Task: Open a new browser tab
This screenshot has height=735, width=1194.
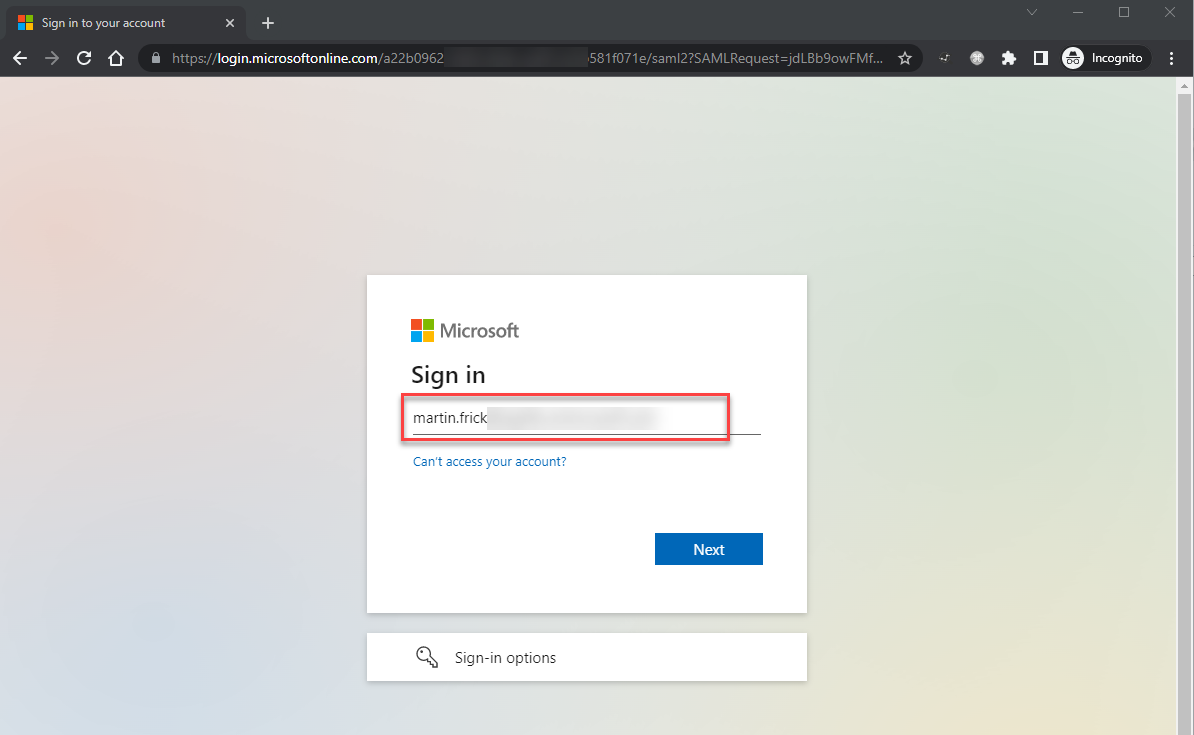Action: (267, 23)
